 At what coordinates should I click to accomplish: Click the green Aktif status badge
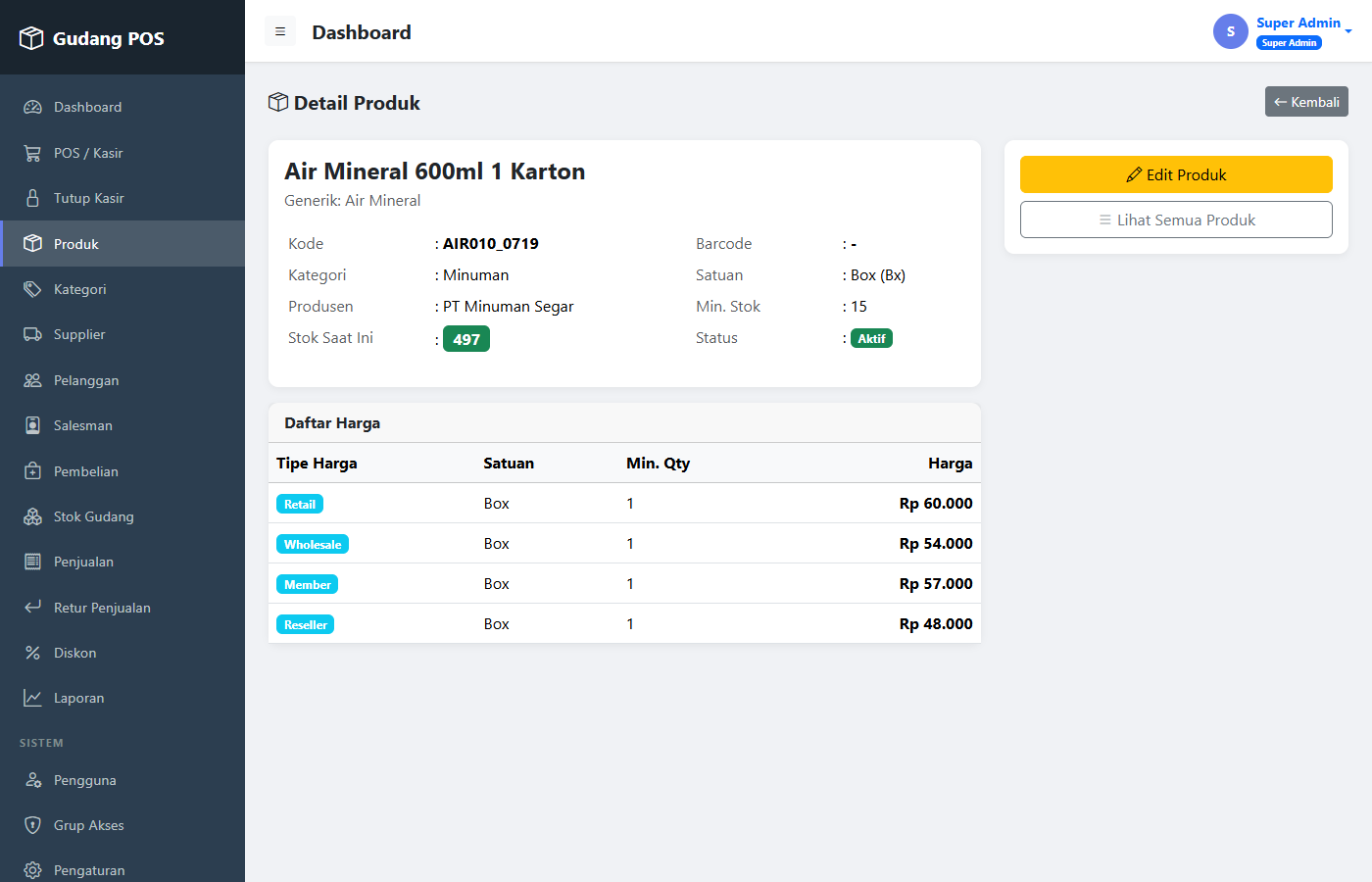pyautogui.click(x=871, y=338)
